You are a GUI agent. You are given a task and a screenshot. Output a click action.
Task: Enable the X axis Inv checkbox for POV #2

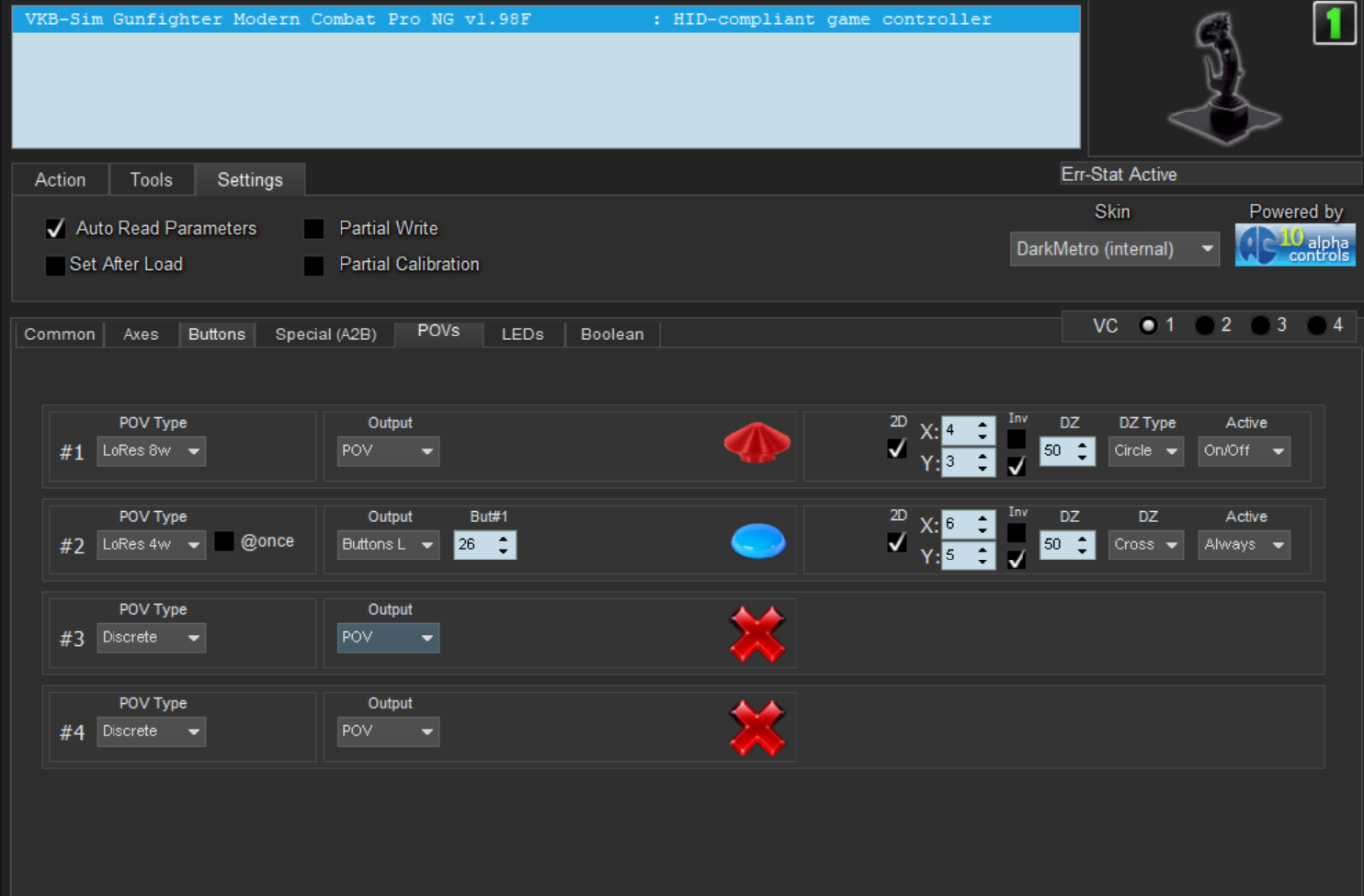(x=1017, y=532)
